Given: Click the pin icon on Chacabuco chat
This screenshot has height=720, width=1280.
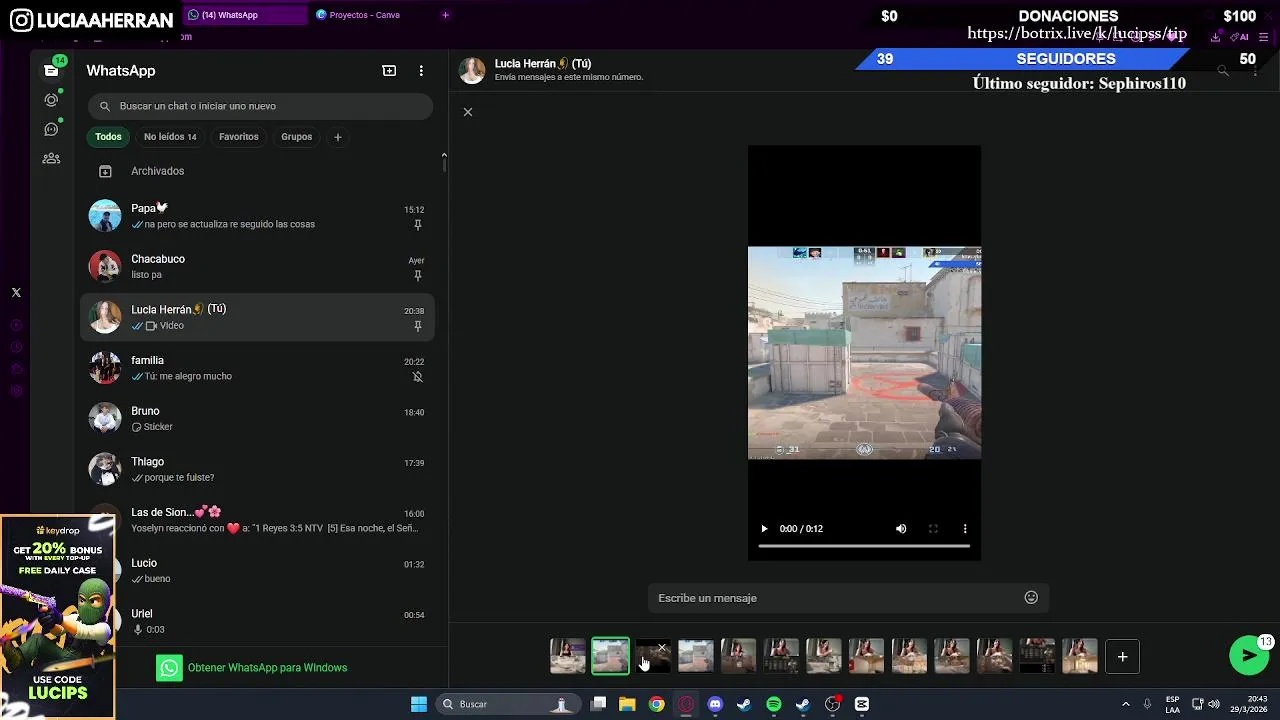Looking at the screenshot, I should (417, 275).
